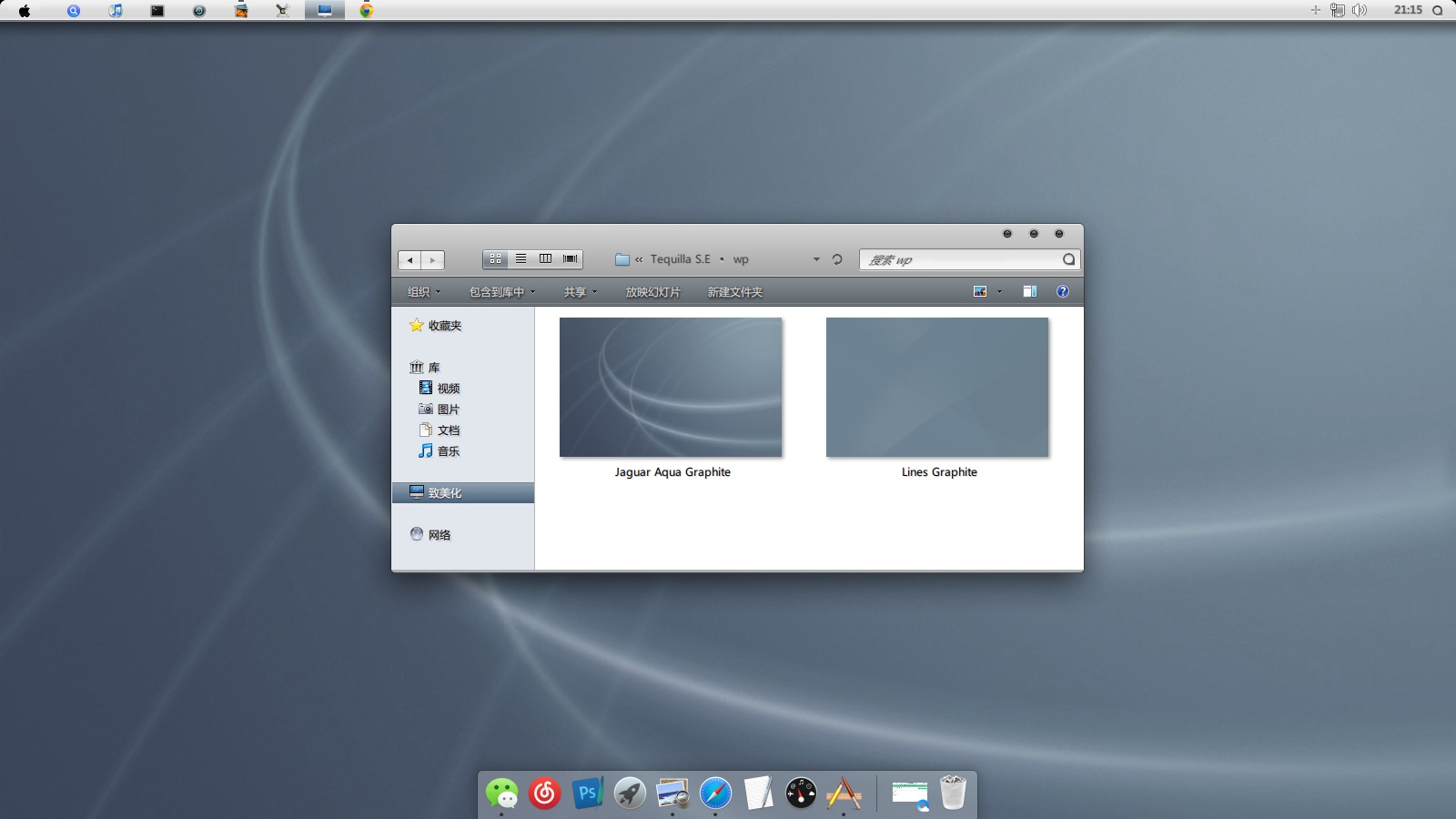Viewport: 1456px width, 819px height.
Task: Go back in the explorer window
Action: click(409, 260)
